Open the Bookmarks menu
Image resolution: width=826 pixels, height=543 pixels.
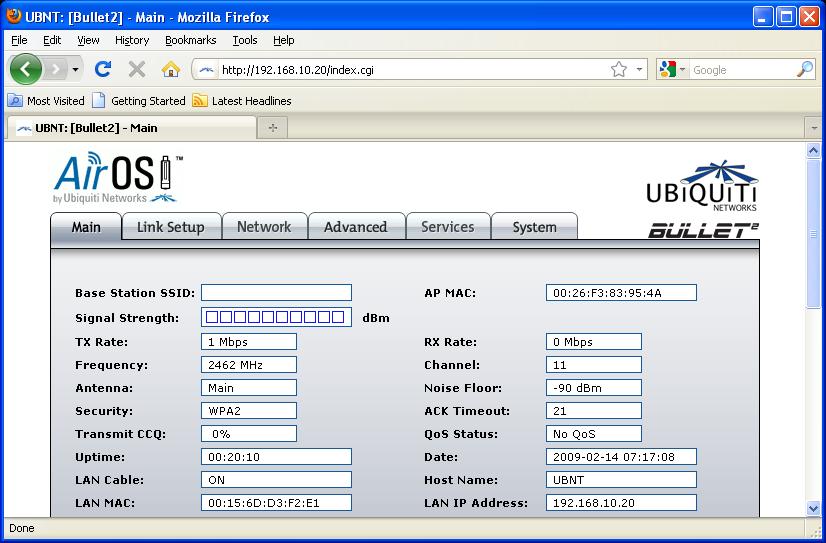coord(190,40)
